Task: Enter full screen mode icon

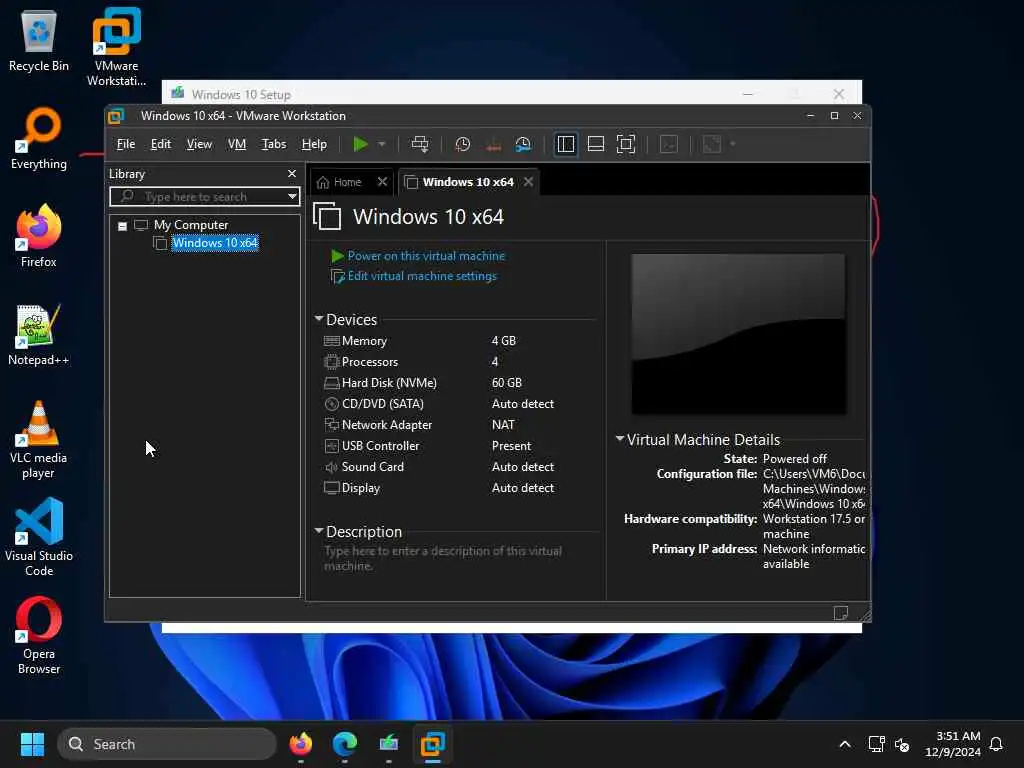Action: pos(626,144)
